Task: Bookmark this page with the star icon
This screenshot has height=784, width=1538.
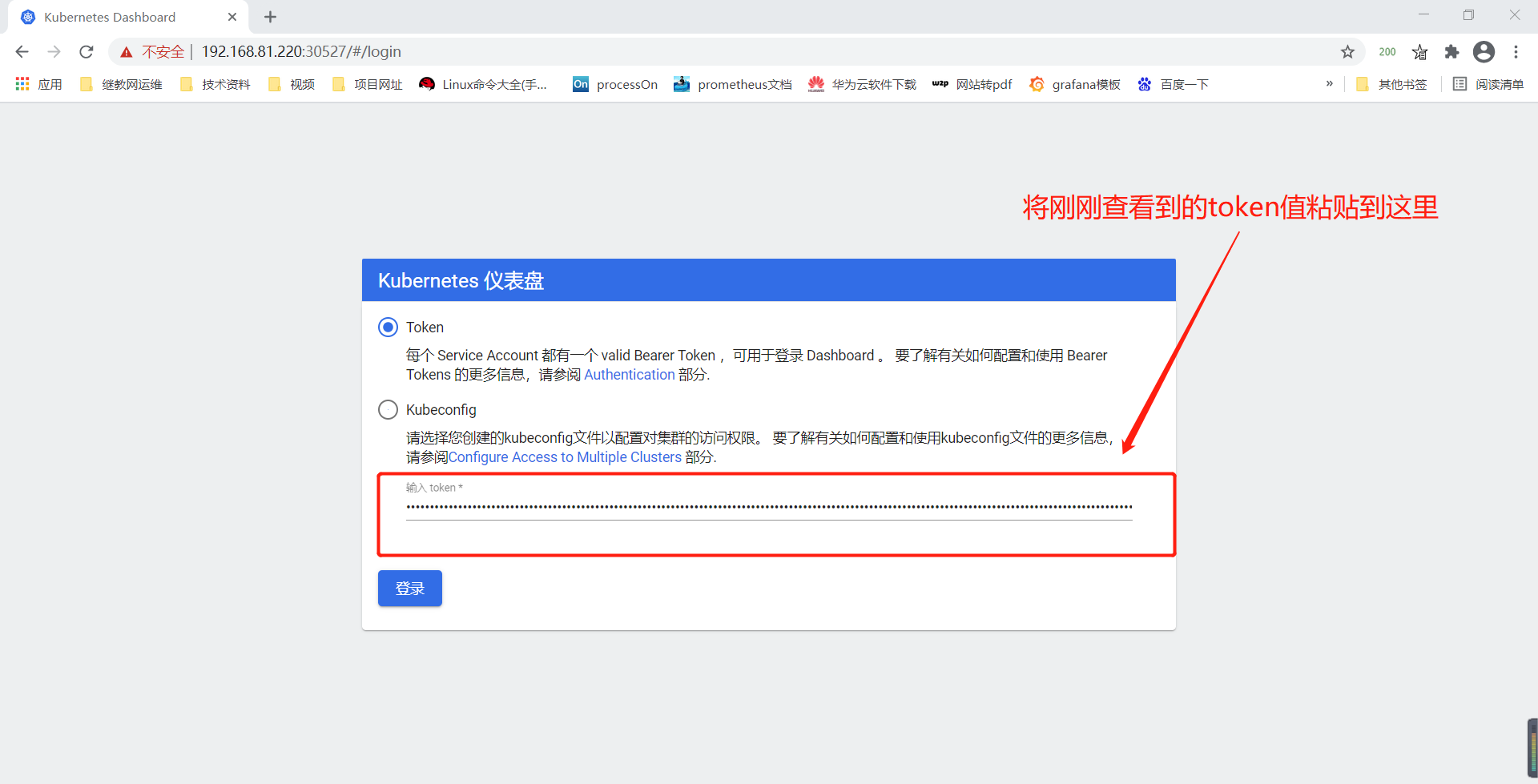Action: [1348, 51]
